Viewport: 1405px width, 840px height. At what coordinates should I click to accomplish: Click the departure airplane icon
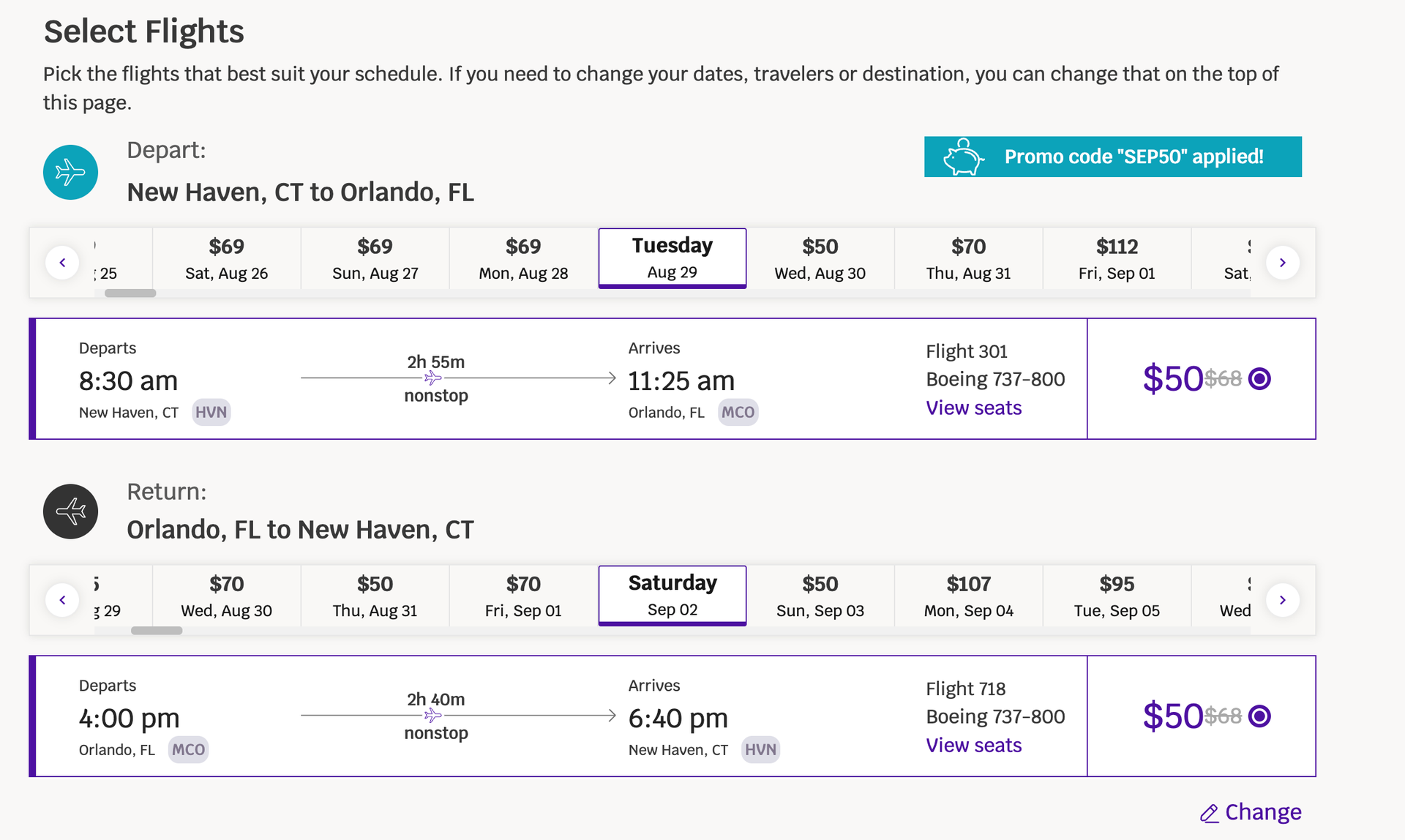pos(70,173)
